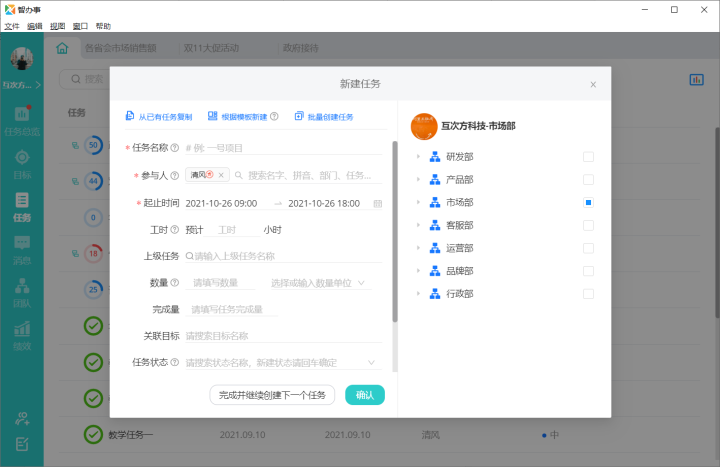Click the home icon tab
The width and height of the screenshot is (720, 467).
click(62, 48)
